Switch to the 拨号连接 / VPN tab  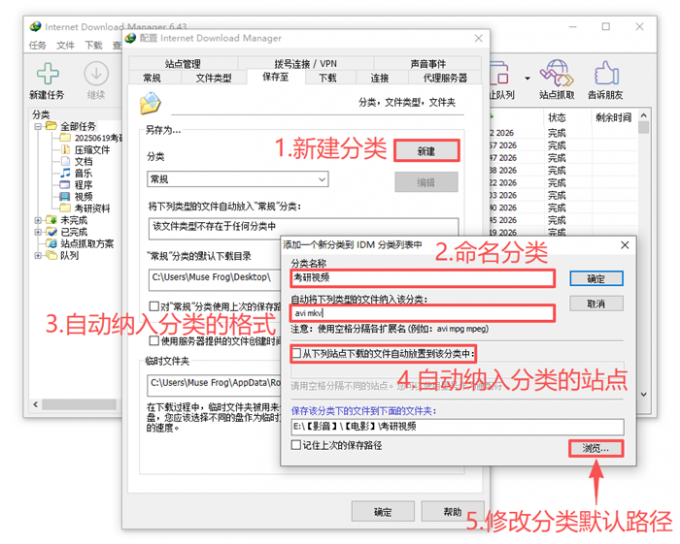point(305,64)
